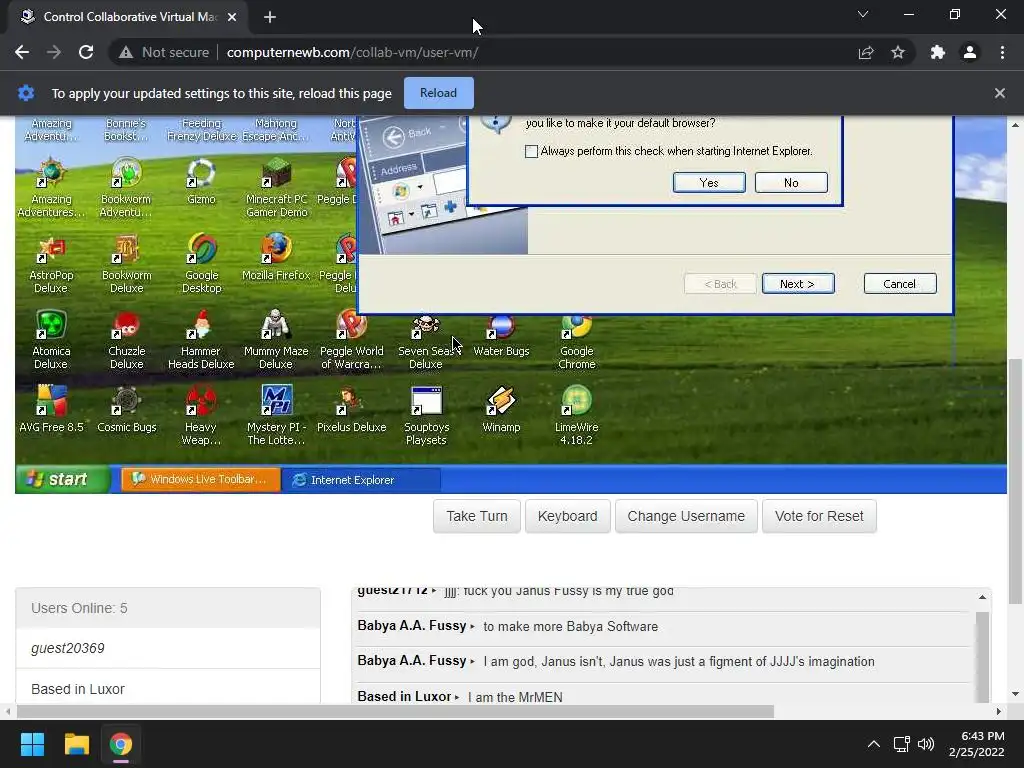Click Yes in default browser dialog

point(709,183)
